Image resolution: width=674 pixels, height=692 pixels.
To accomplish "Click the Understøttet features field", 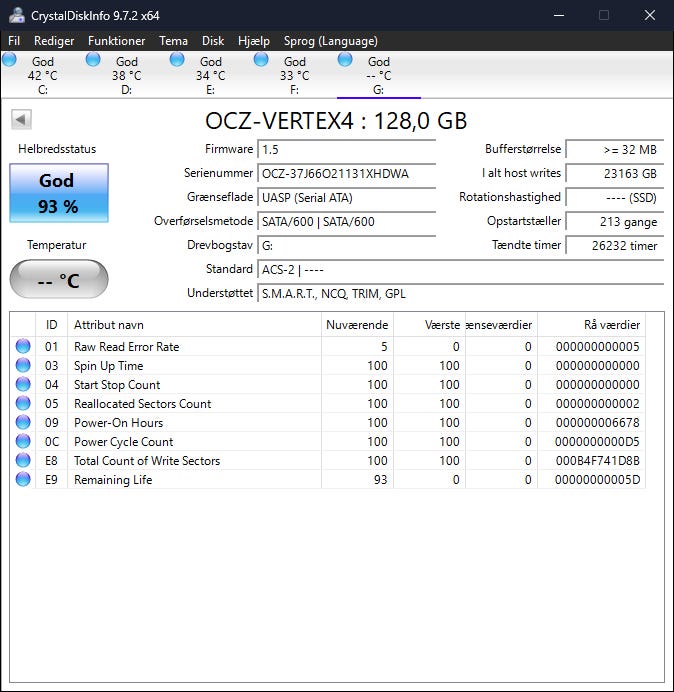I will click(460, 293).
